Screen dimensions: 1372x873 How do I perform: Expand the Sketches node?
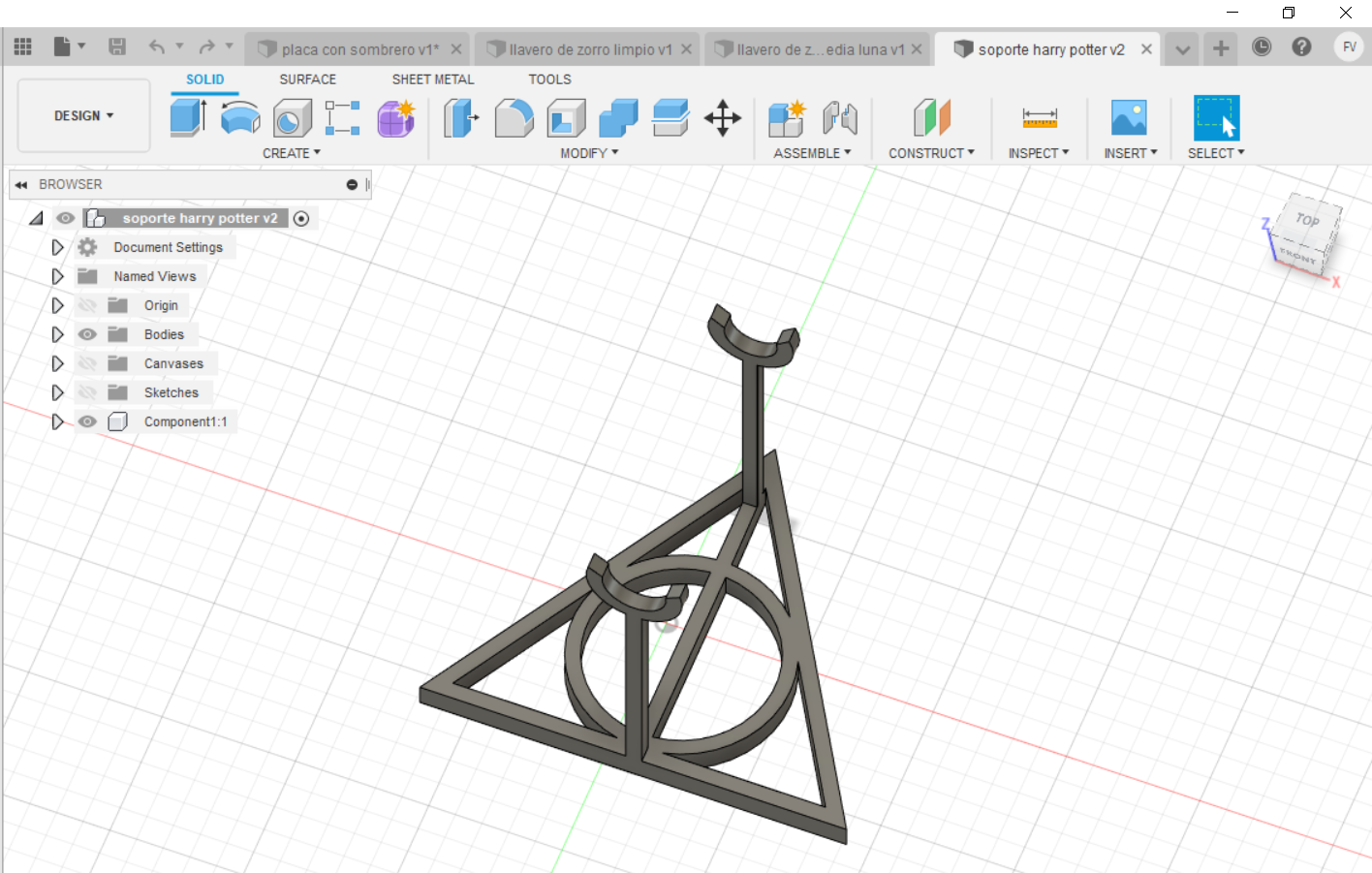click(x=57, y=392)
